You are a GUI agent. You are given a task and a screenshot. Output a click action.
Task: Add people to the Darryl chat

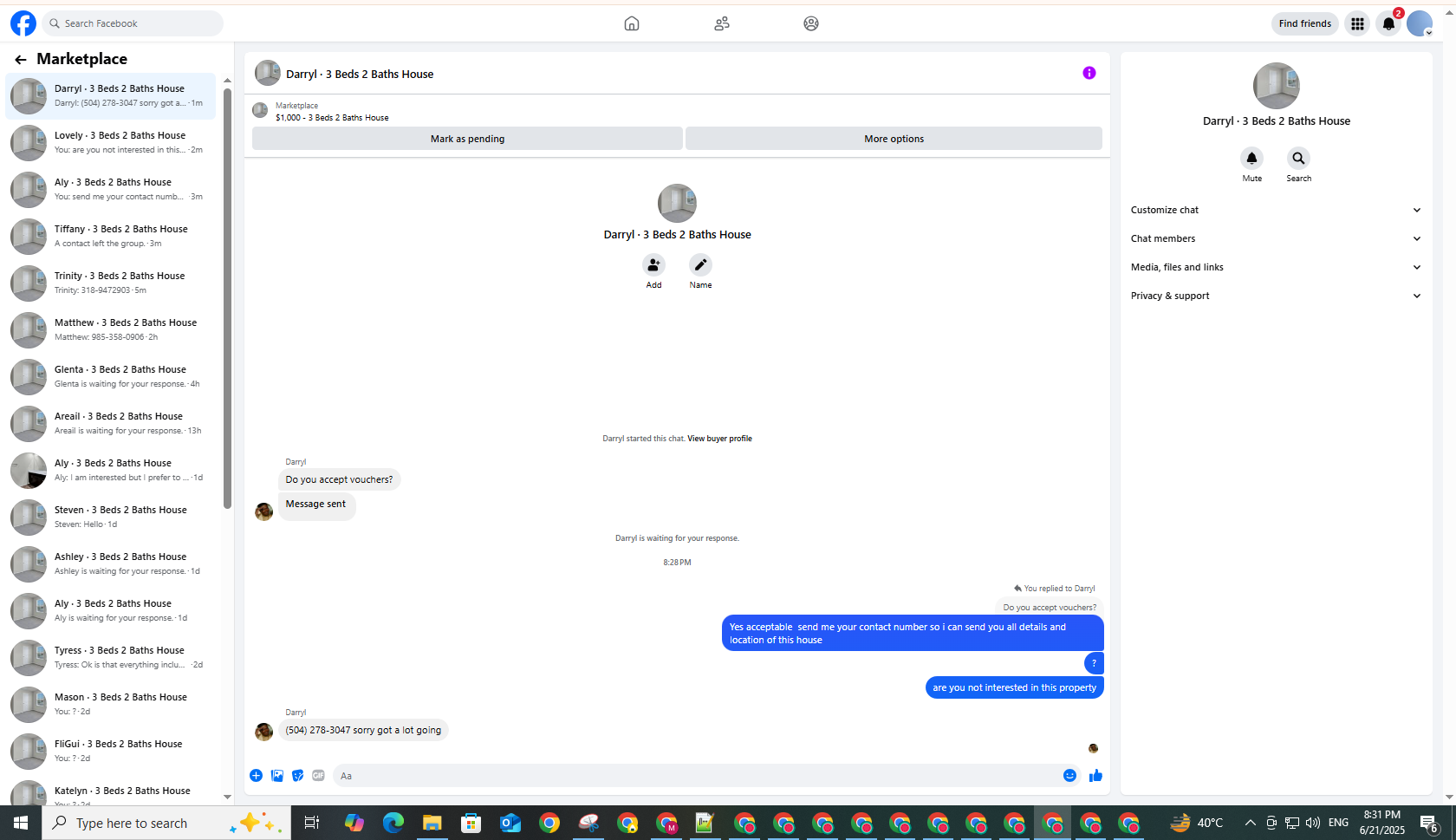653,264
